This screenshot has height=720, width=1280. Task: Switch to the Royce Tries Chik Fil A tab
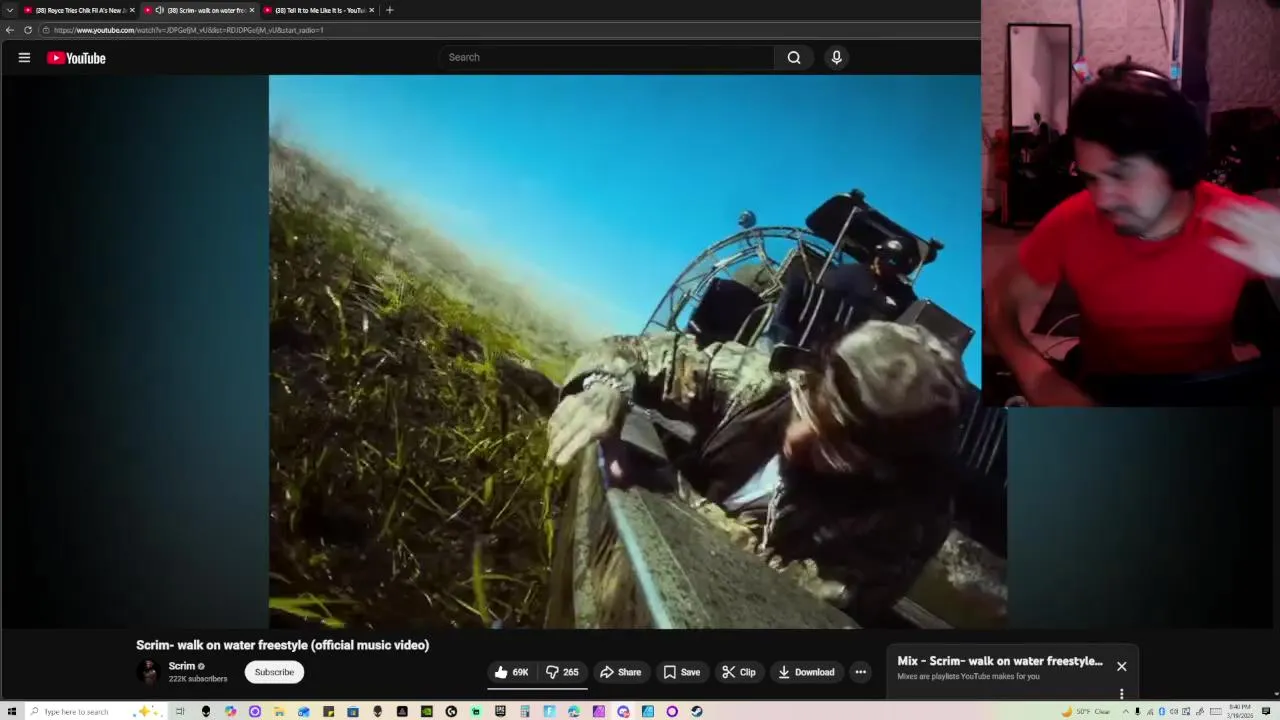tap(80, 10)
